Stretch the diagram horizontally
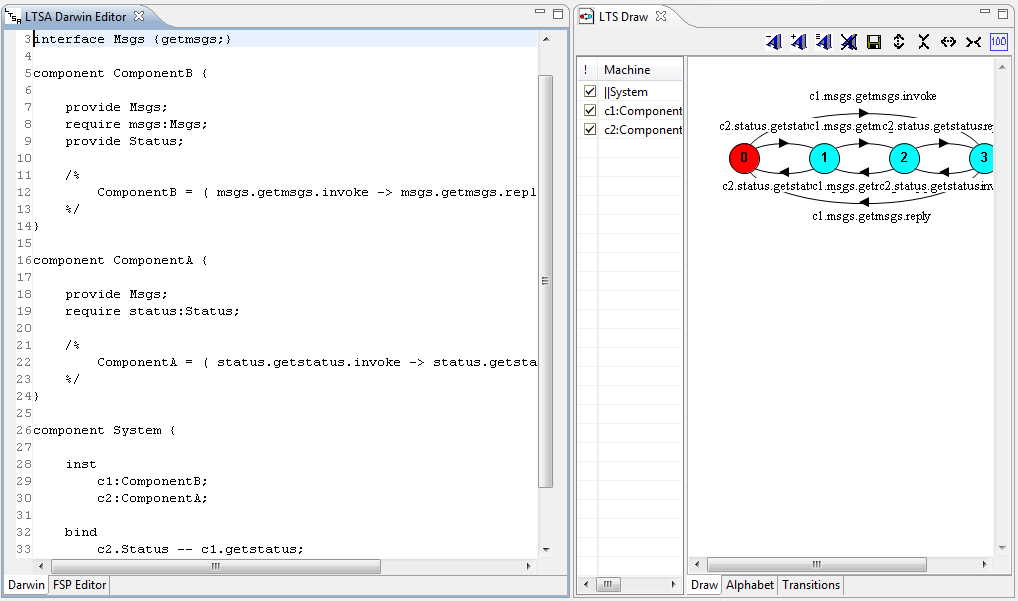This screenshot has width=1018, height=601. pyautogui.click(x=948, y=42)
